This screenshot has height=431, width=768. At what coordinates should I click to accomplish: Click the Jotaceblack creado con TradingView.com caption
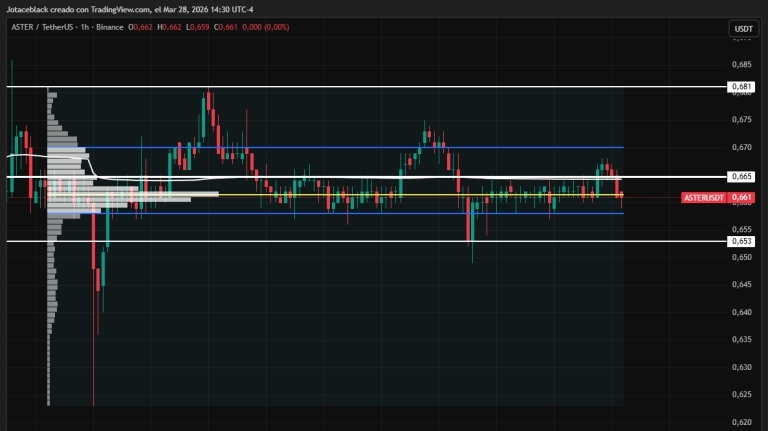(78, 9)
